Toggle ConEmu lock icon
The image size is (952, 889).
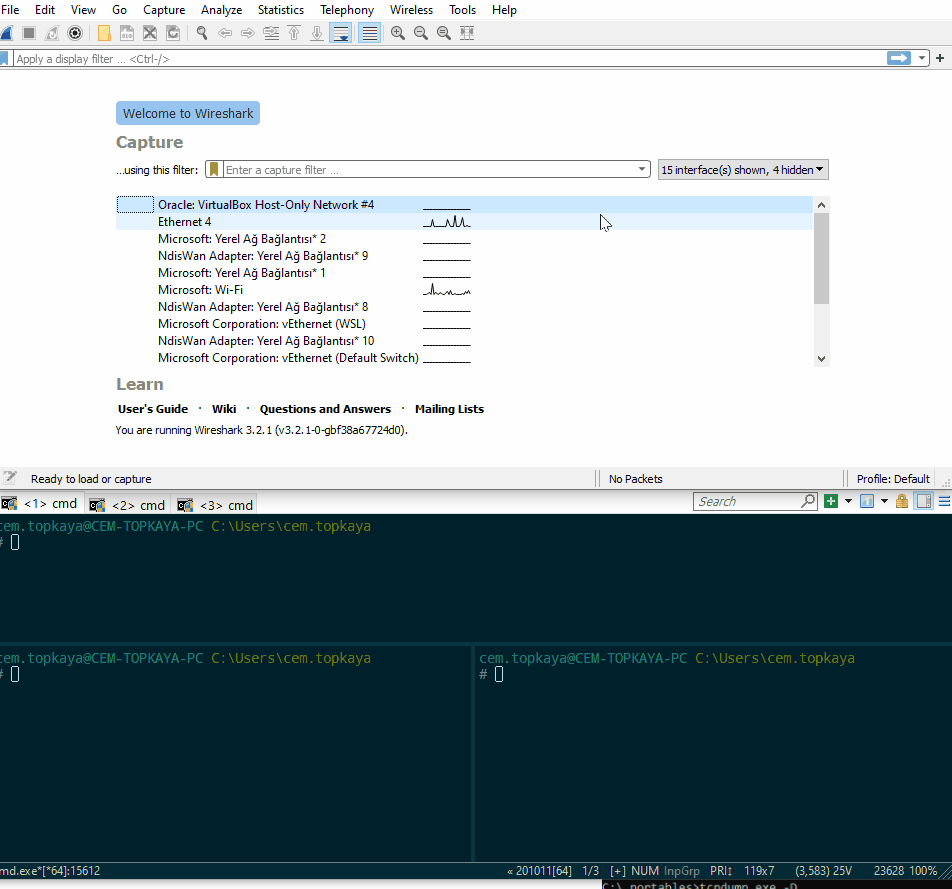902,501
